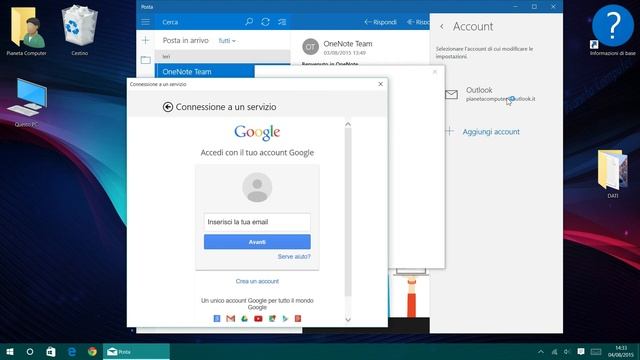Click the Posta app taskbar button
The height and width of the screenshot is (360, 640).
click(136, 351)
